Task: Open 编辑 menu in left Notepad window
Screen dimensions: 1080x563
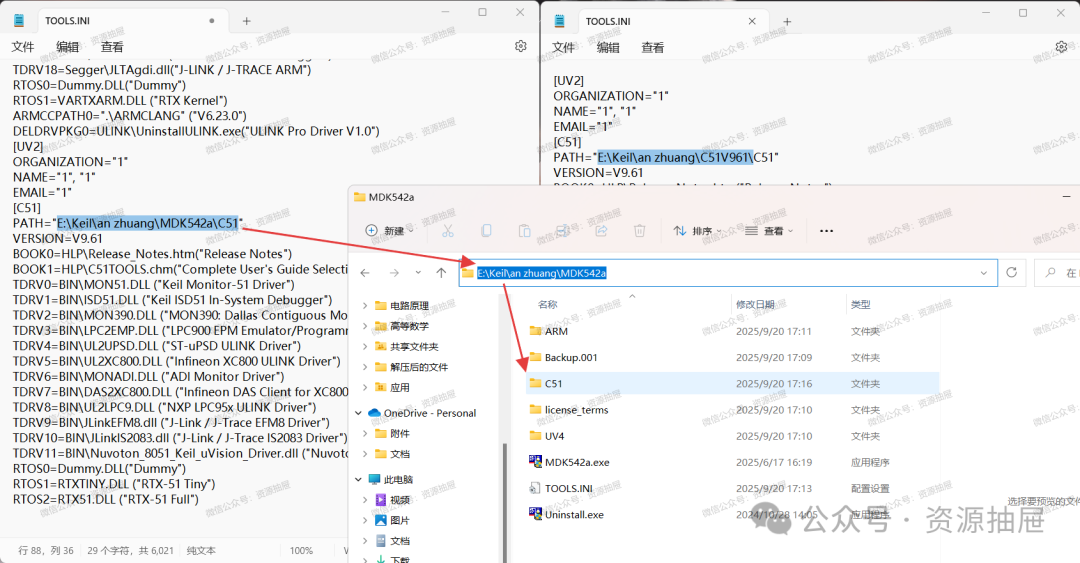Action: [68, 47]
